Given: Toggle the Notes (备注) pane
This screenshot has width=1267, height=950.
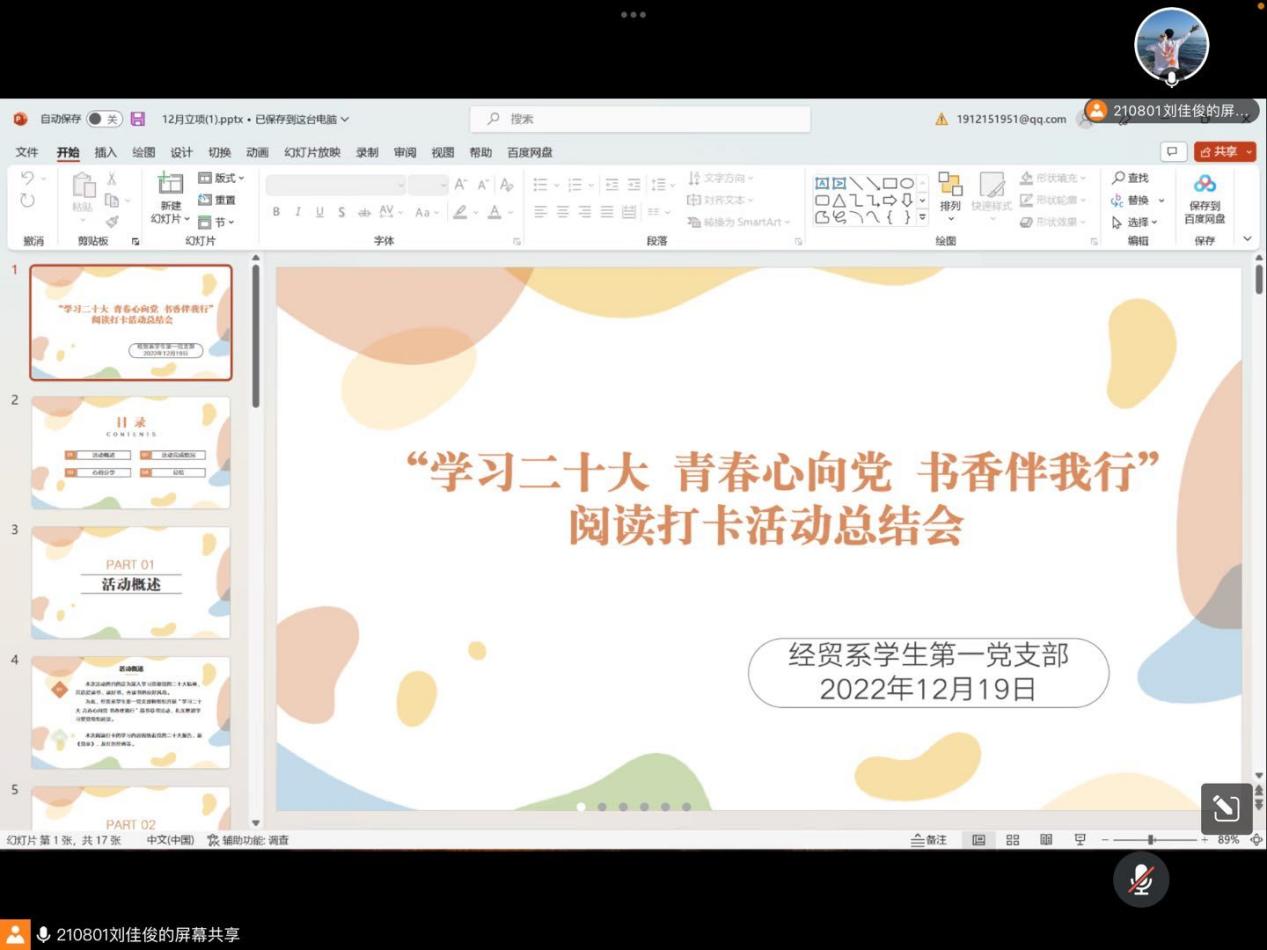Looking at the screenshot, I should point(929,840).
